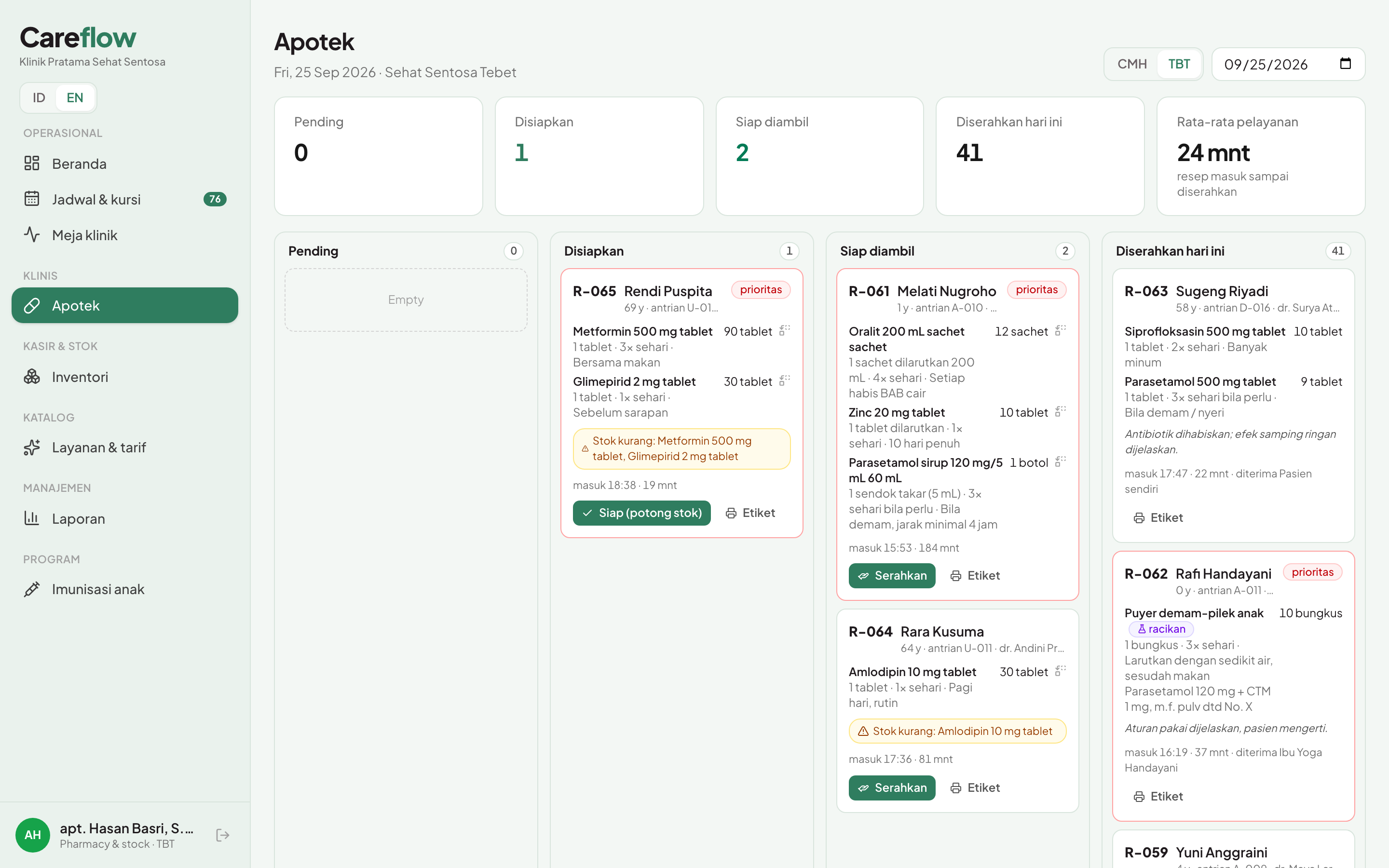
Task: Click patient name Rendi Puspita
Action: coord(668,291)
